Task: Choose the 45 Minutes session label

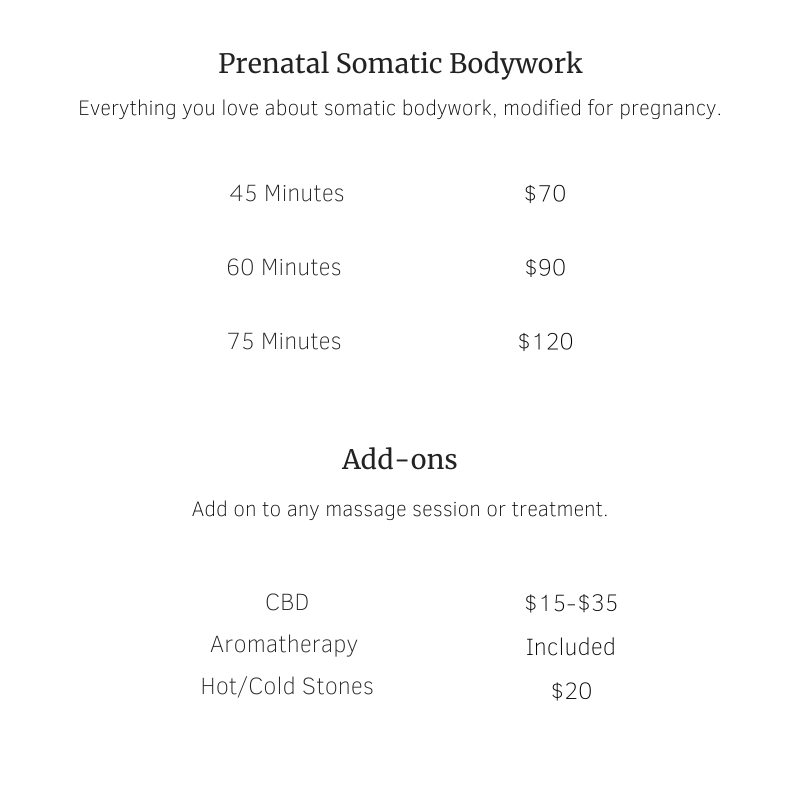Action: coord(287,194)
